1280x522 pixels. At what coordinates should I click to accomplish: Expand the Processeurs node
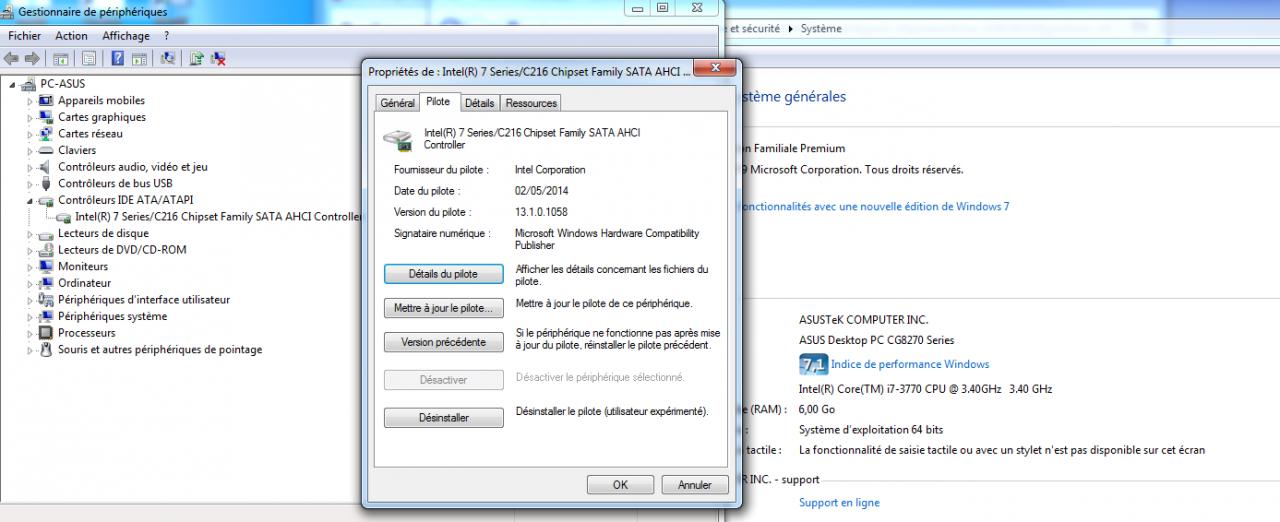pos(30,333)
